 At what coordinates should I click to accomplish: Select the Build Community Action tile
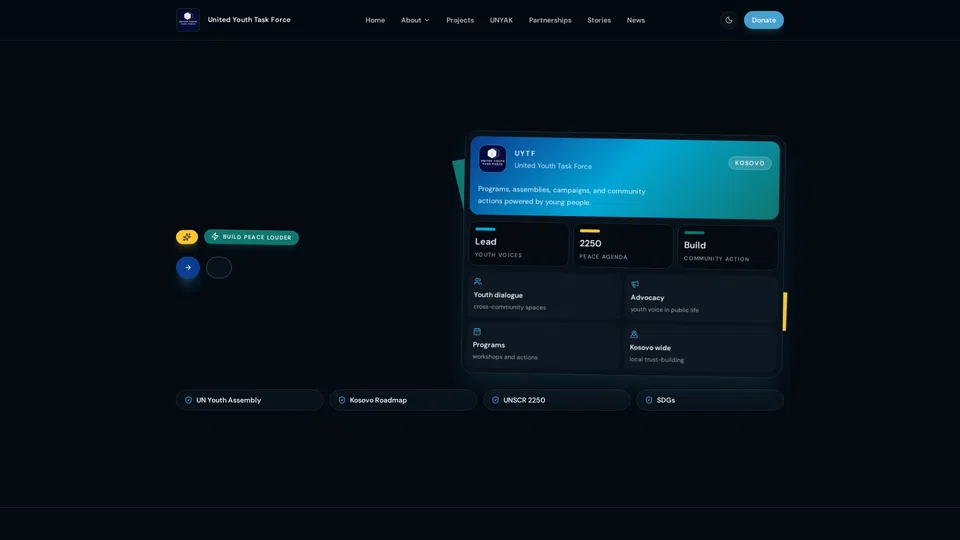click(727, 248)
